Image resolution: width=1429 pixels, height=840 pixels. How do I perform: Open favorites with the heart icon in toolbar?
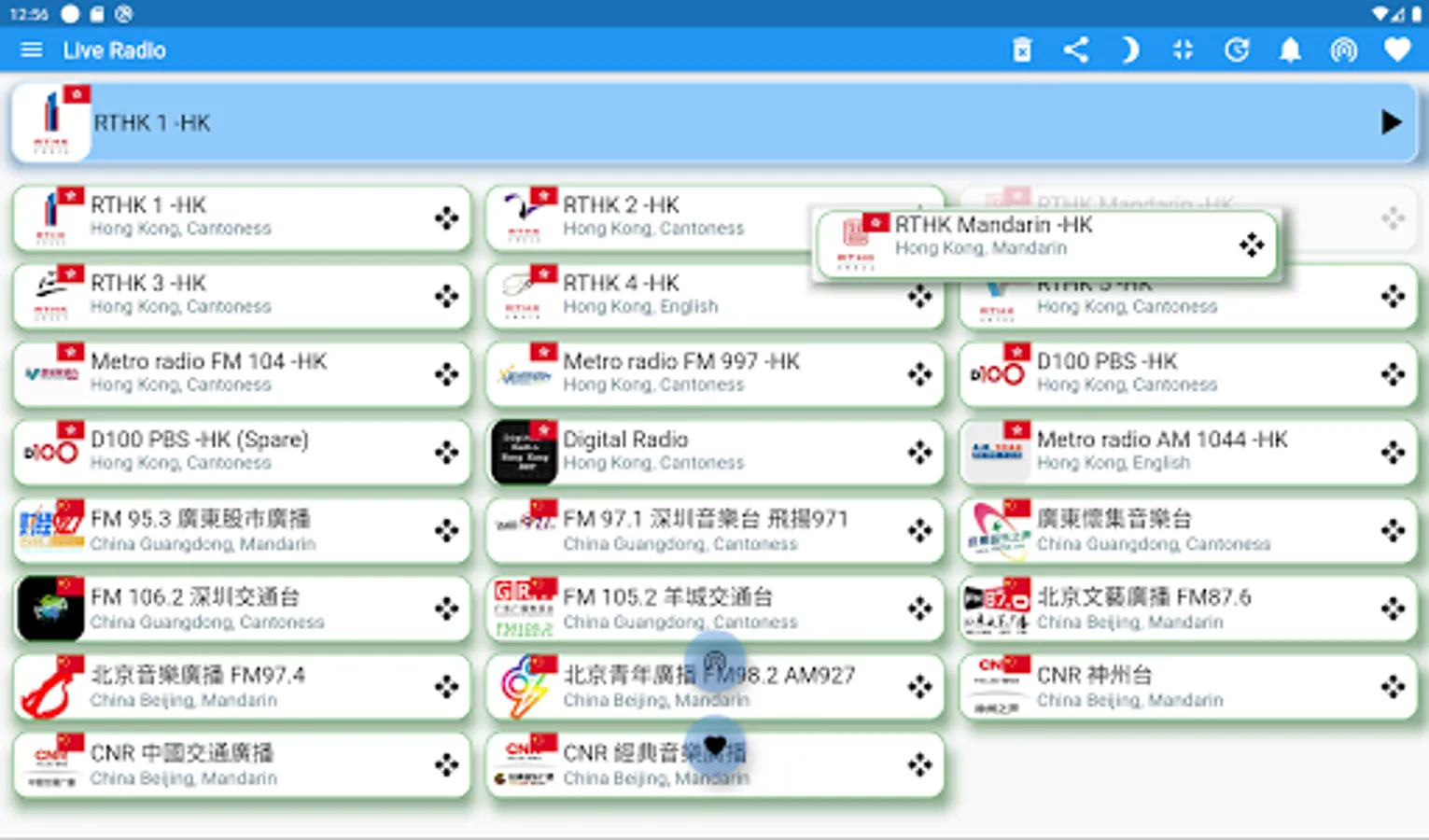(1397, 50)
